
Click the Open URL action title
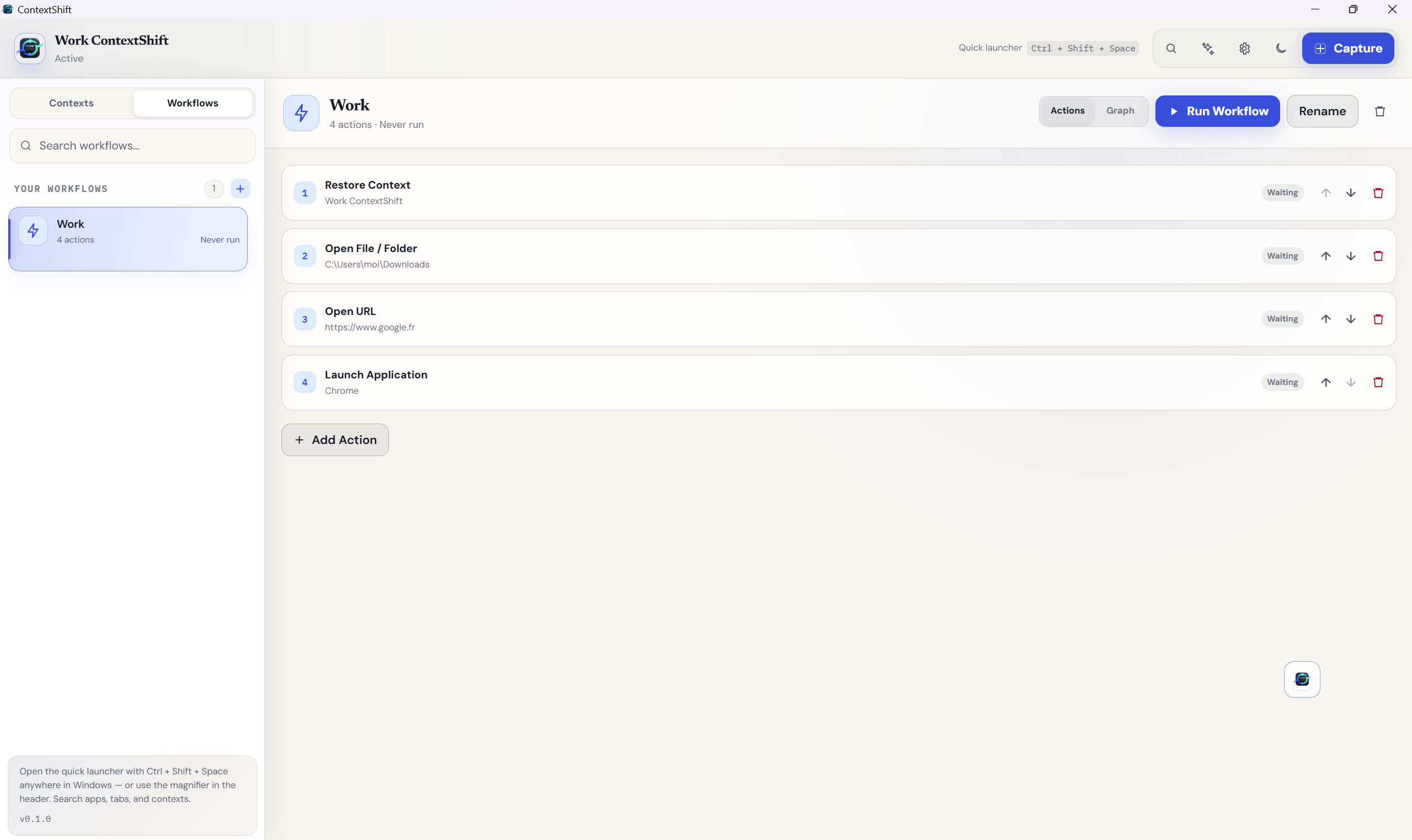click(x=350, y=311)
